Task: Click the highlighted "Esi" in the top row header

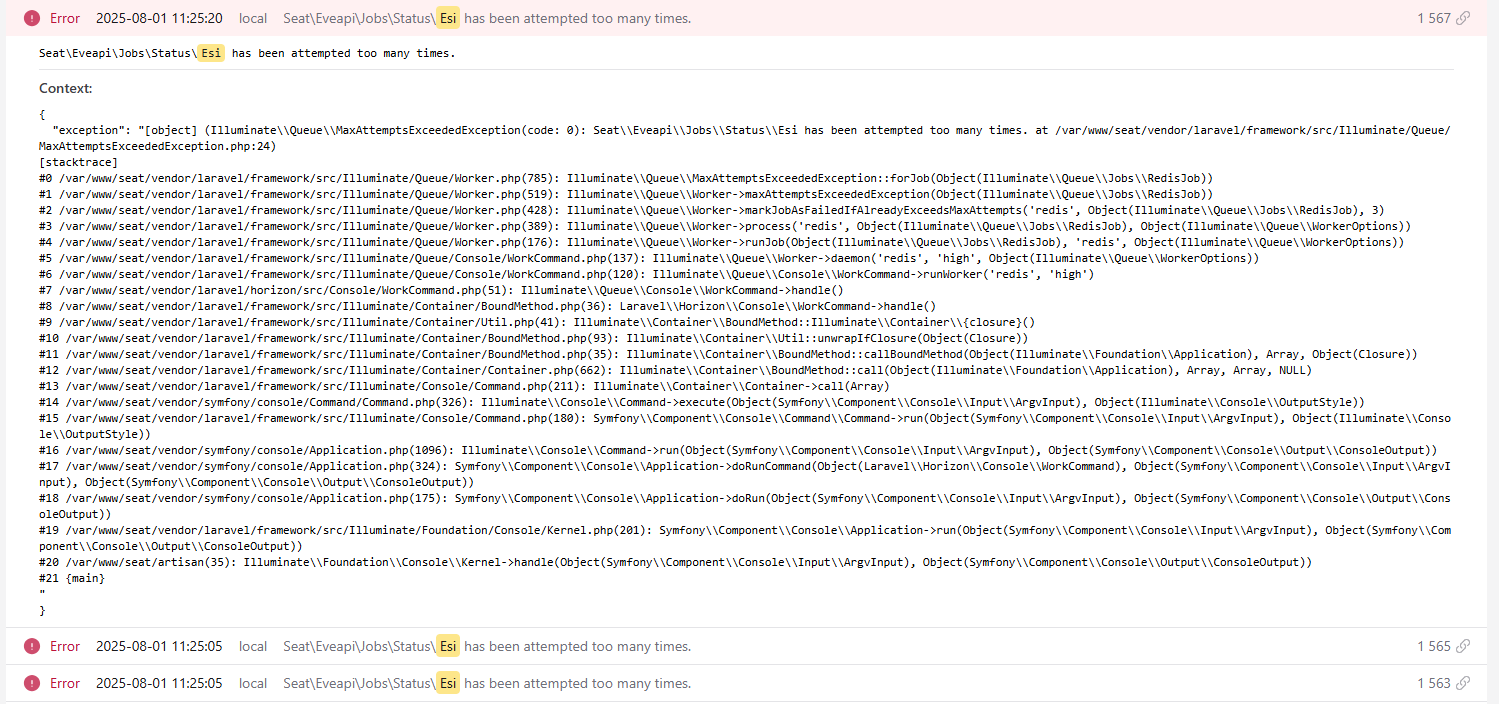Action: coord(448,18)
